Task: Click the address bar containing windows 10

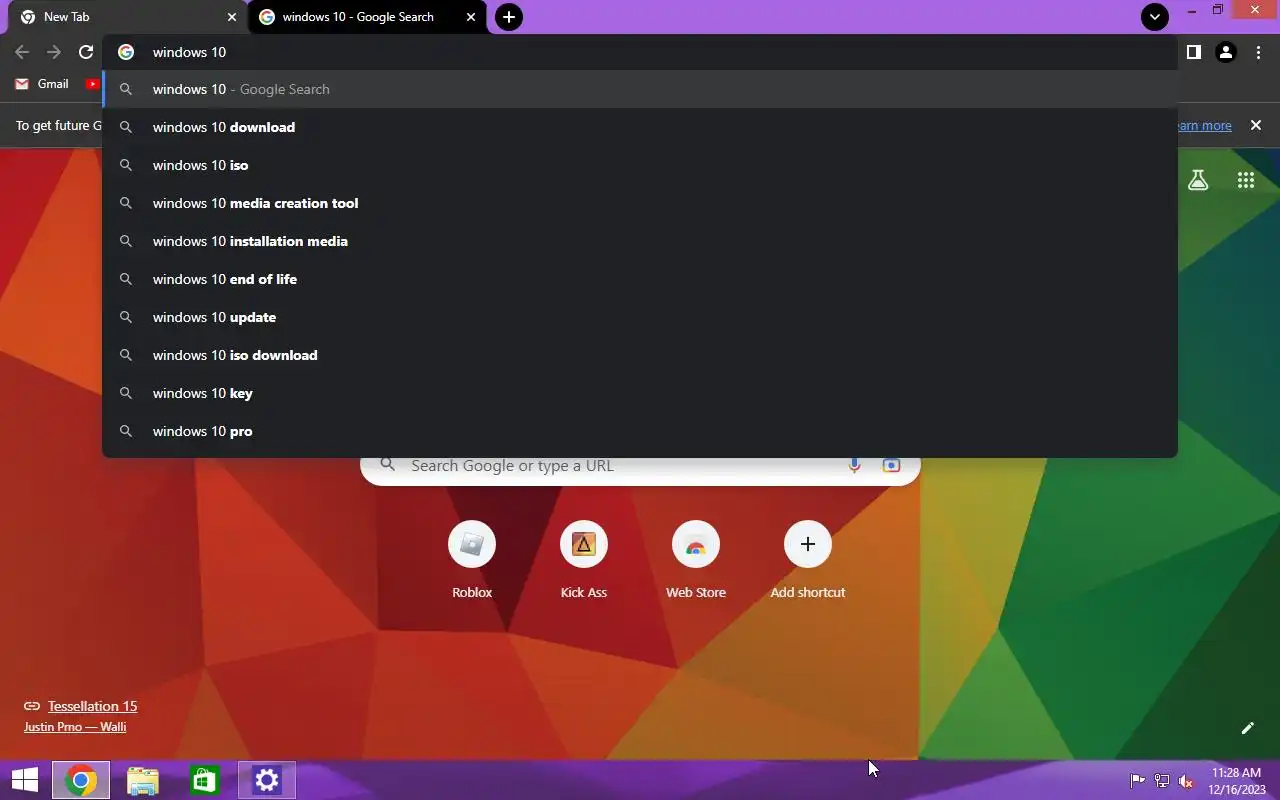Action: (x=640, y=52)
